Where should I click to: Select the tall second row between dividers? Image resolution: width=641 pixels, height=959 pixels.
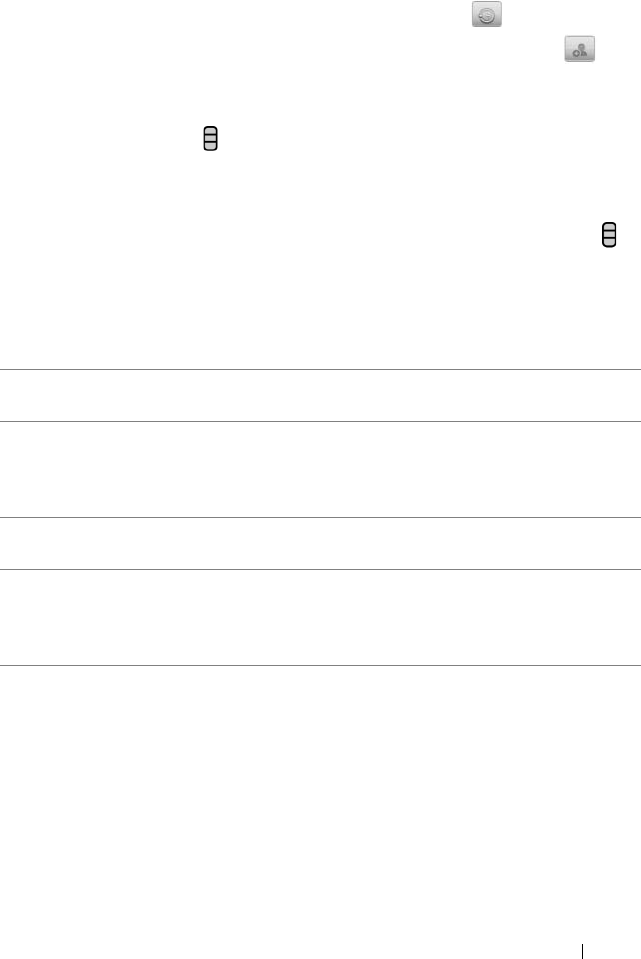(320, 469)
